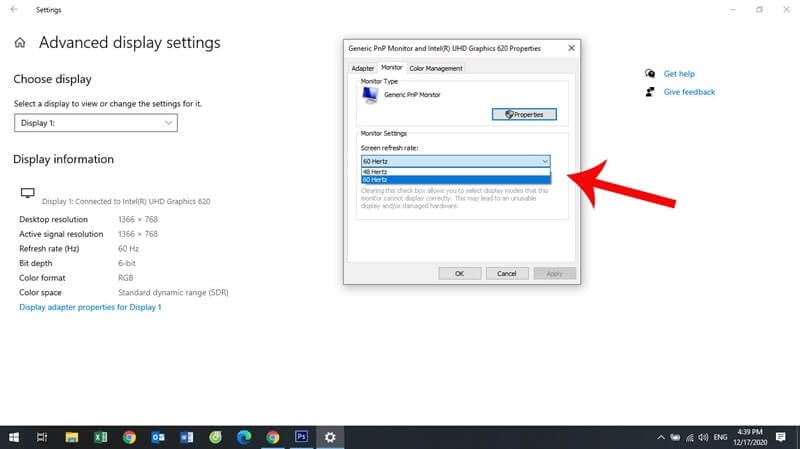Click the Generic PnP Monitor icon in dialog
Screen dimensions: 800x449
(370, 95)
